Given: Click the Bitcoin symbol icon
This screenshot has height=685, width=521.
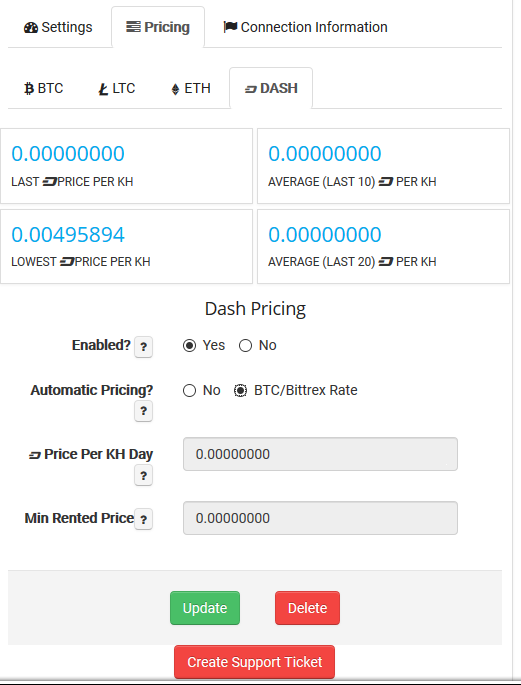Looking at the screenshot, I should [29, 89].
